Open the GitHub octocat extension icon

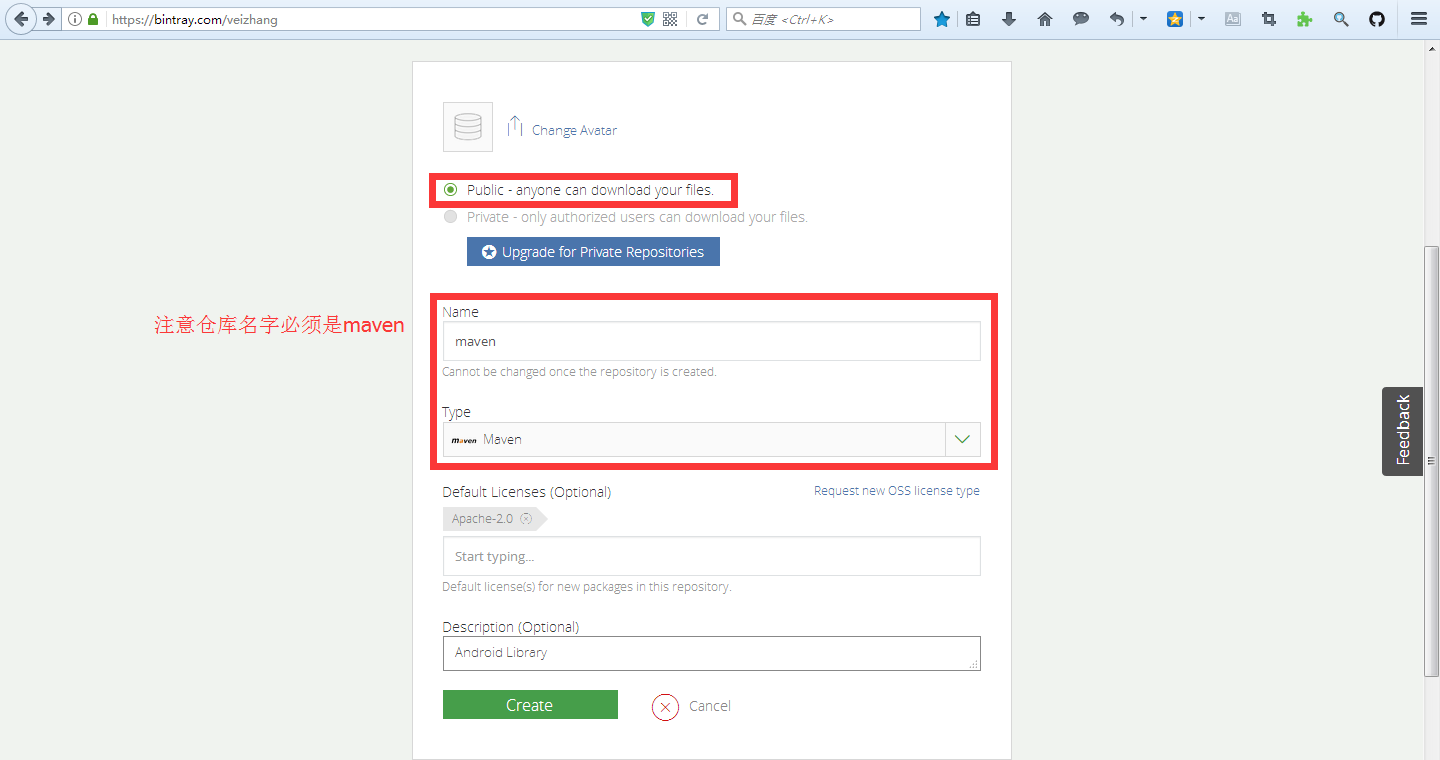click(1377, 19)
